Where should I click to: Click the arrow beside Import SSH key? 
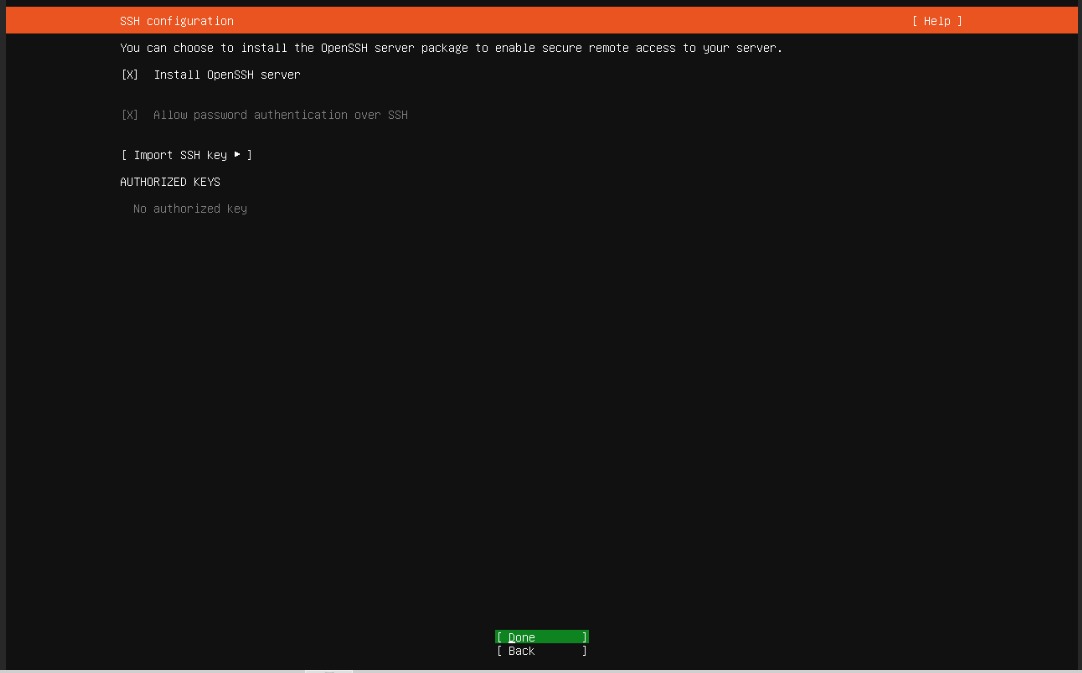[x=238, y=155]
